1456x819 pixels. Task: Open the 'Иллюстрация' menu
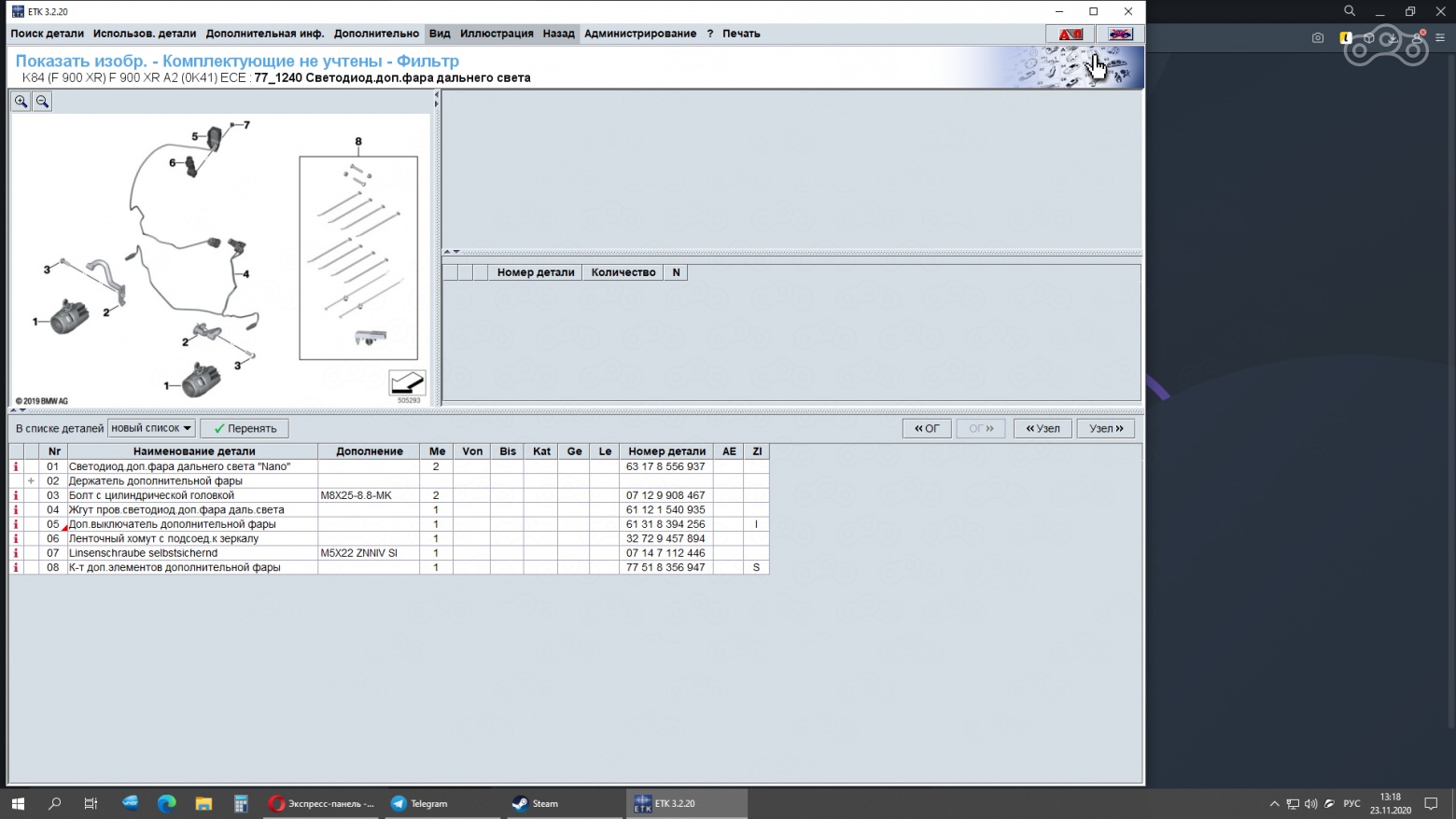(497, 34)
